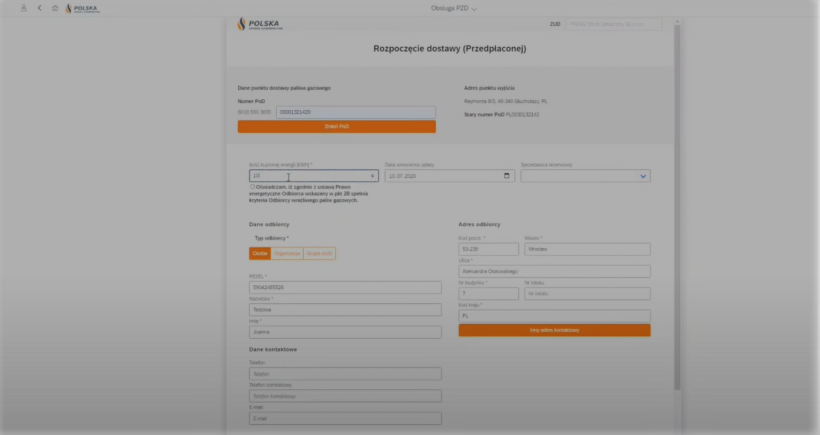Click the Miasto field containing Wrocław
The width and height of the screenshot is (820, 435).
pos(587,249)
